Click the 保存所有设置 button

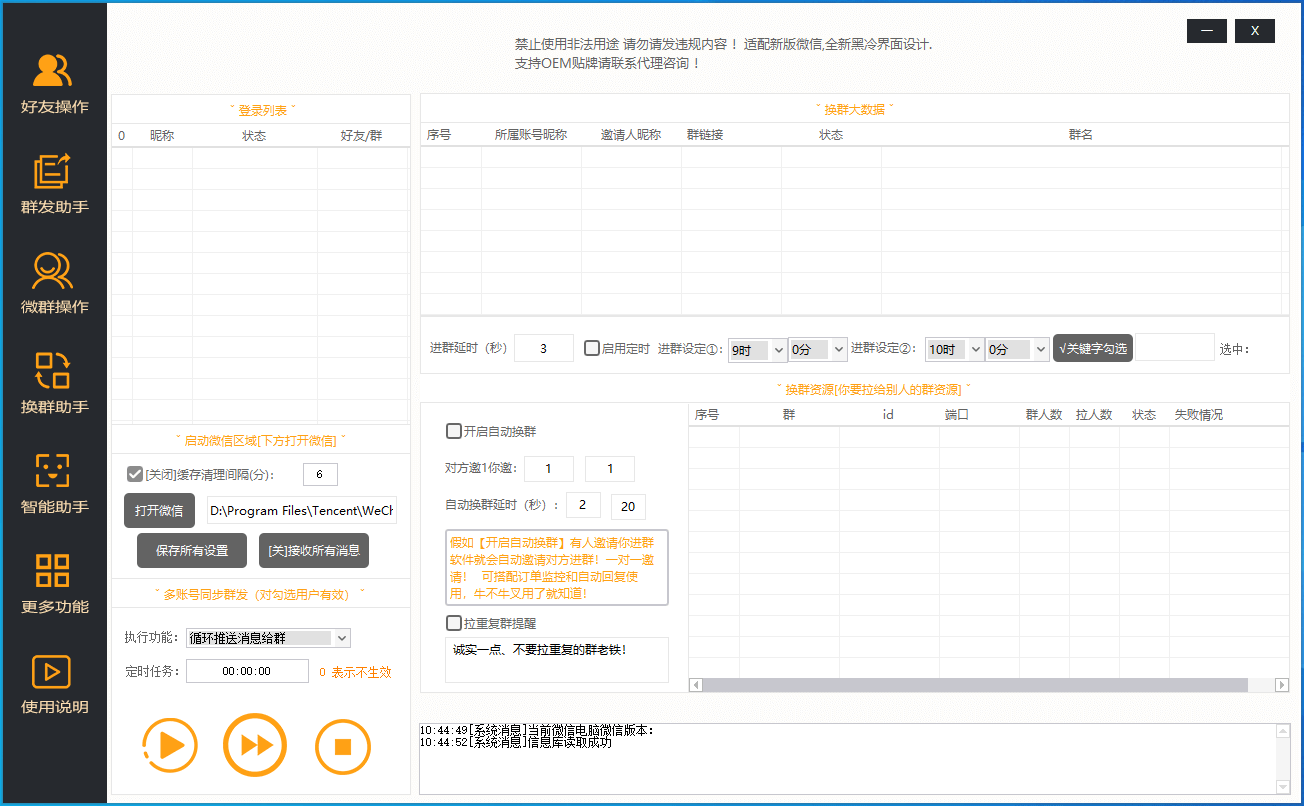point(192,551)
